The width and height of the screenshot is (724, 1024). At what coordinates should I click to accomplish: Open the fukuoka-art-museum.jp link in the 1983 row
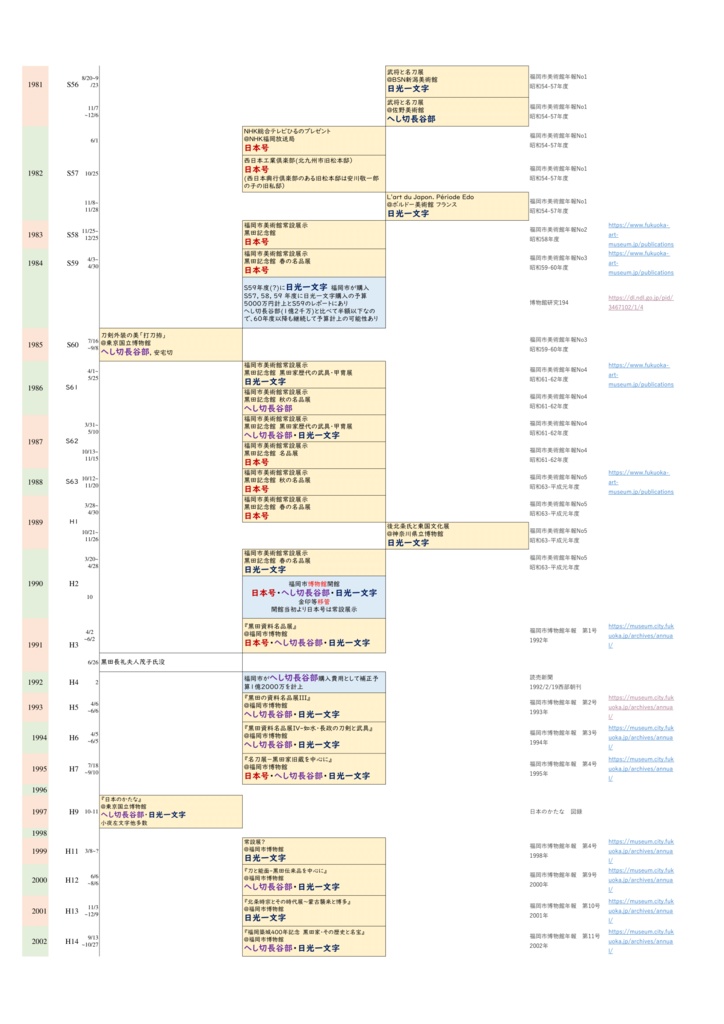click(640, 234)
